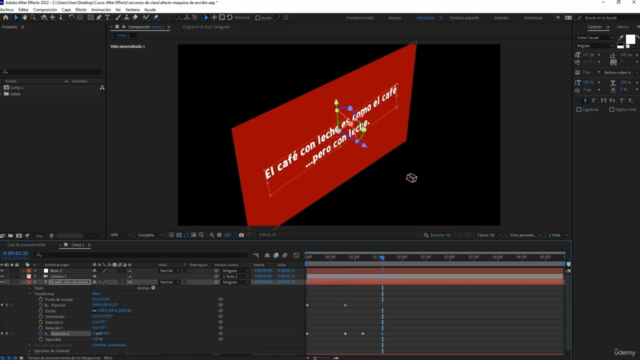
Task: Click the All Caps TT button
Action: click(604, 100)
